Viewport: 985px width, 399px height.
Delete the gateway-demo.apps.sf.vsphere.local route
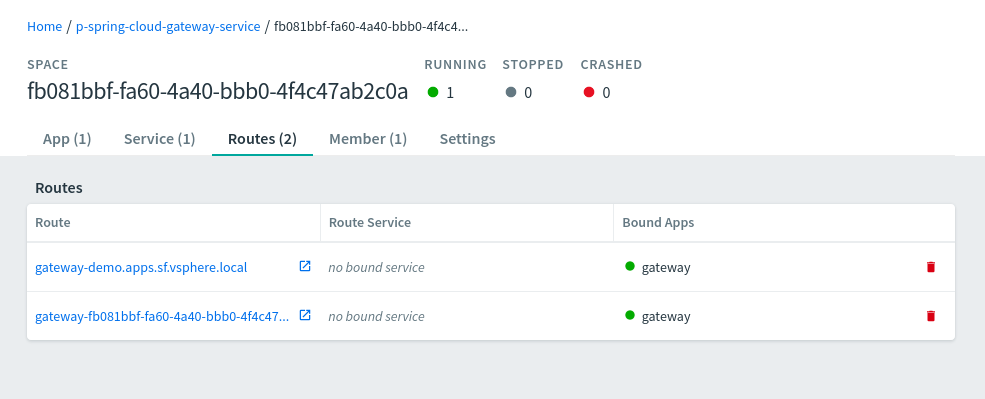click(931, 267)
